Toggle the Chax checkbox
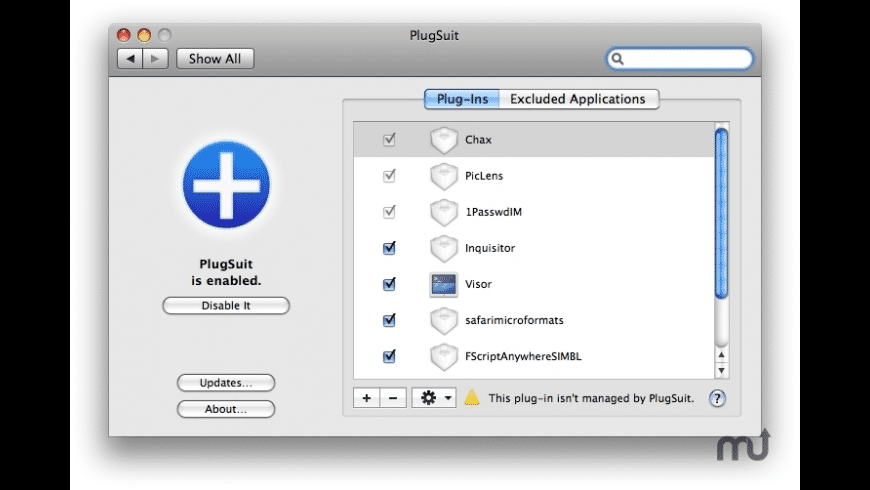This screenshot has height=490, width=870. point(390,139)
